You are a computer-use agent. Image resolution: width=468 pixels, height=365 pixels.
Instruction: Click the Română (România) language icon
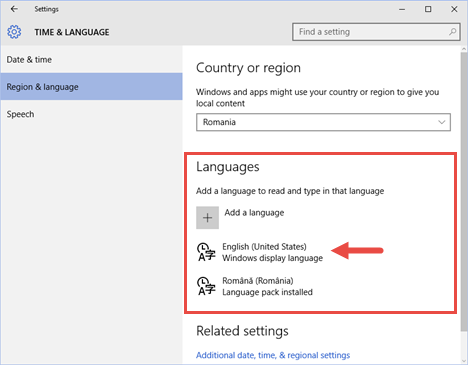click(206, 286)
